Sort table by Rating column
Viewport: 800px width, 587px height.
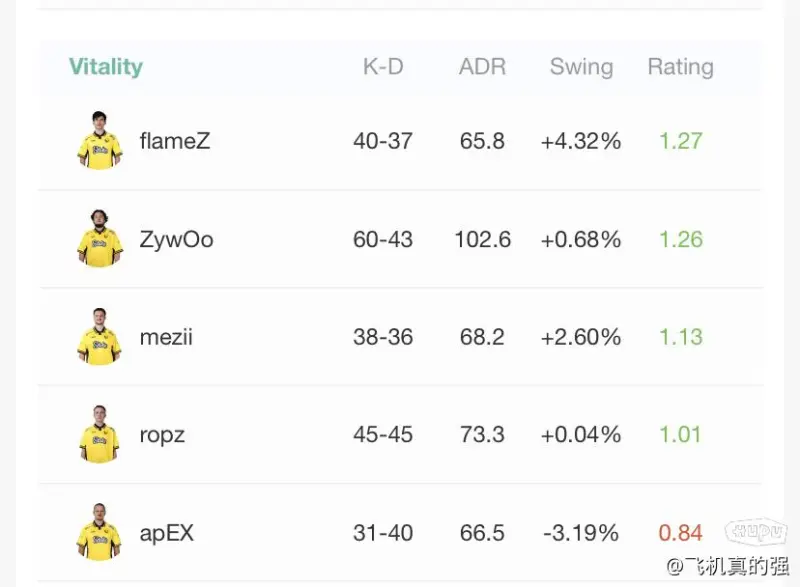point(680,67)
